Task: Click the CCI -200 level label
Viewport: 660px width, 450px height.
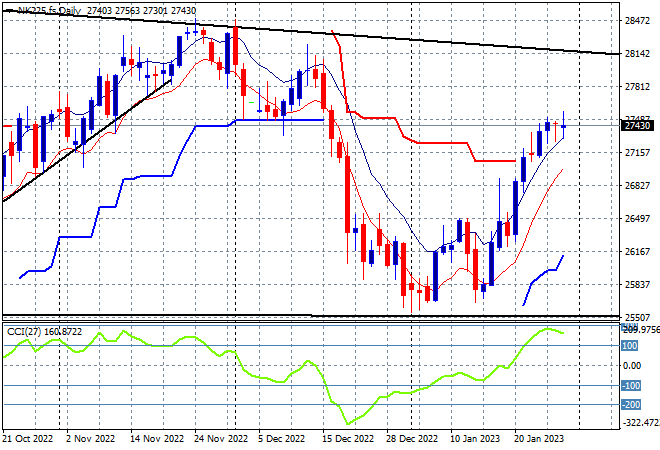Action: pyautogui.click(x=631, y=405)
